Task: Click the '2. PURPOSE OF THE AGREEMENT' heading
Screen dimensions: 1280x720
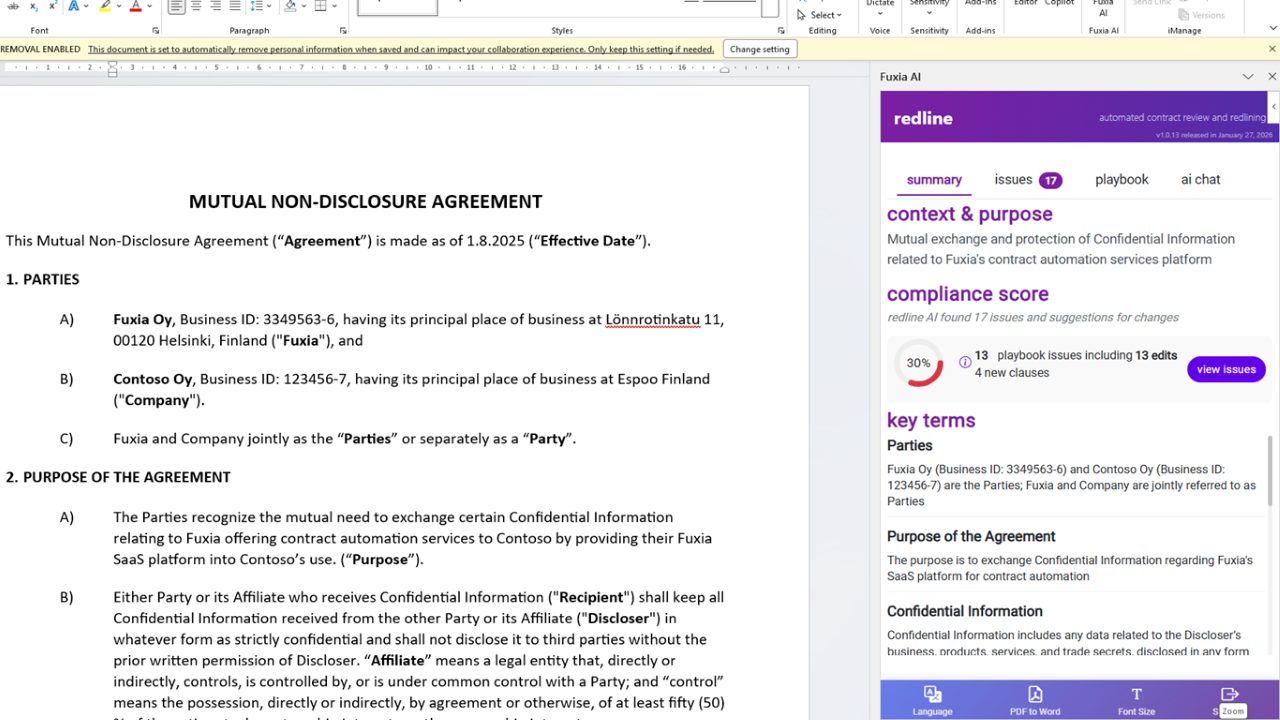Action: (x=118, y=477)
